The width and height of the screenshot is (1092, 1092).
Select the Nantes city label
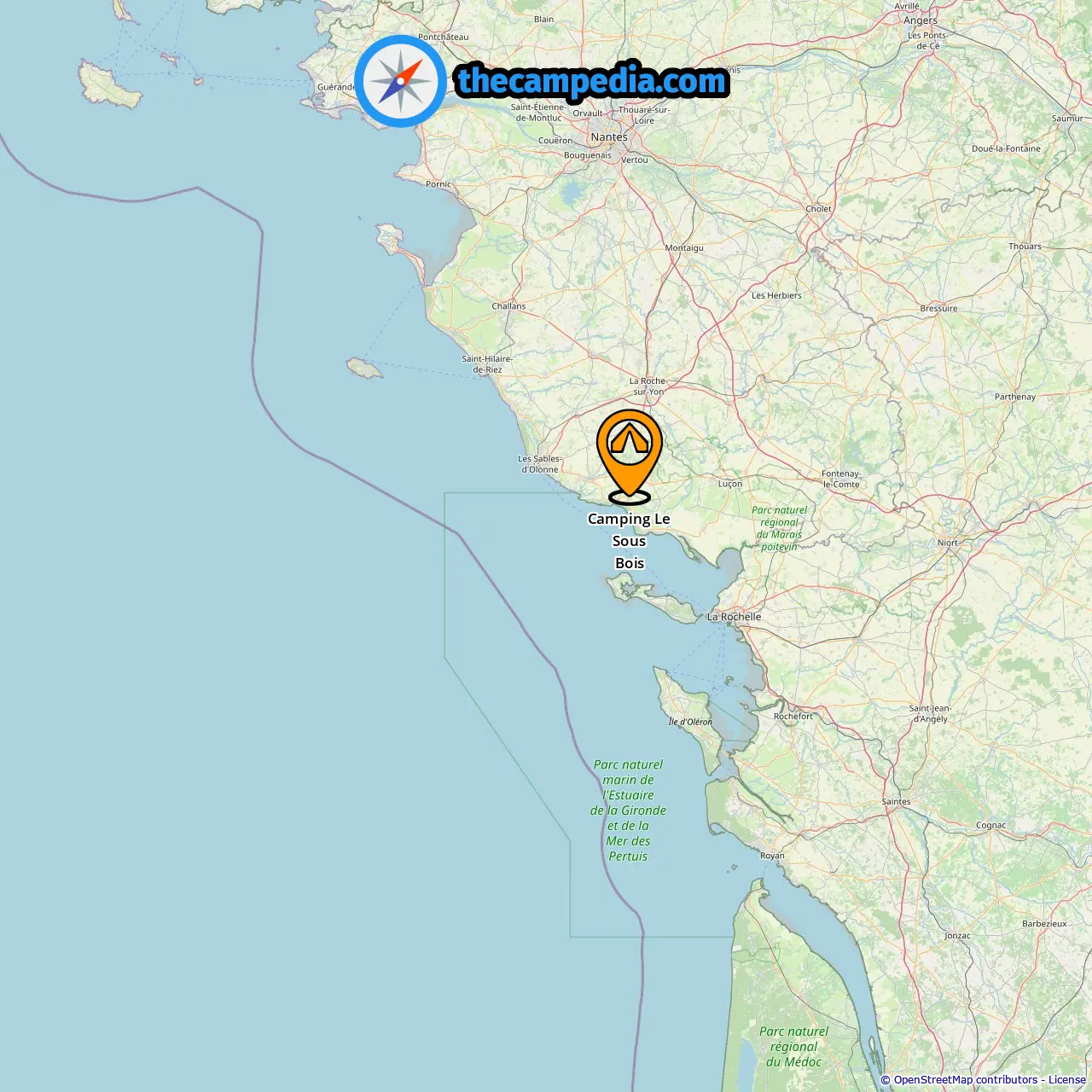click(x=609, y=137)
